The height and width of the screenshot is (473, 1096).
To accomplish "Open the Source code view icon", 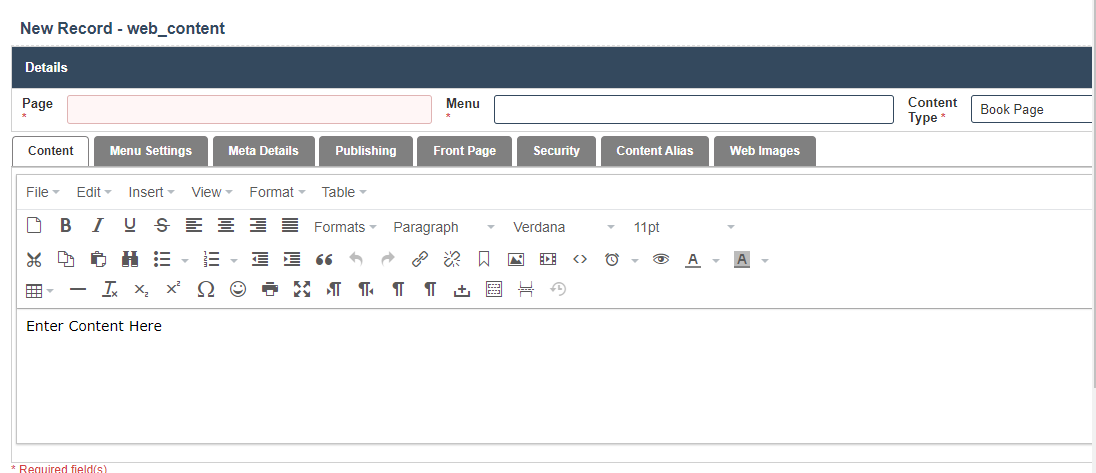I will pyautogui.click(x=580, y=259).
